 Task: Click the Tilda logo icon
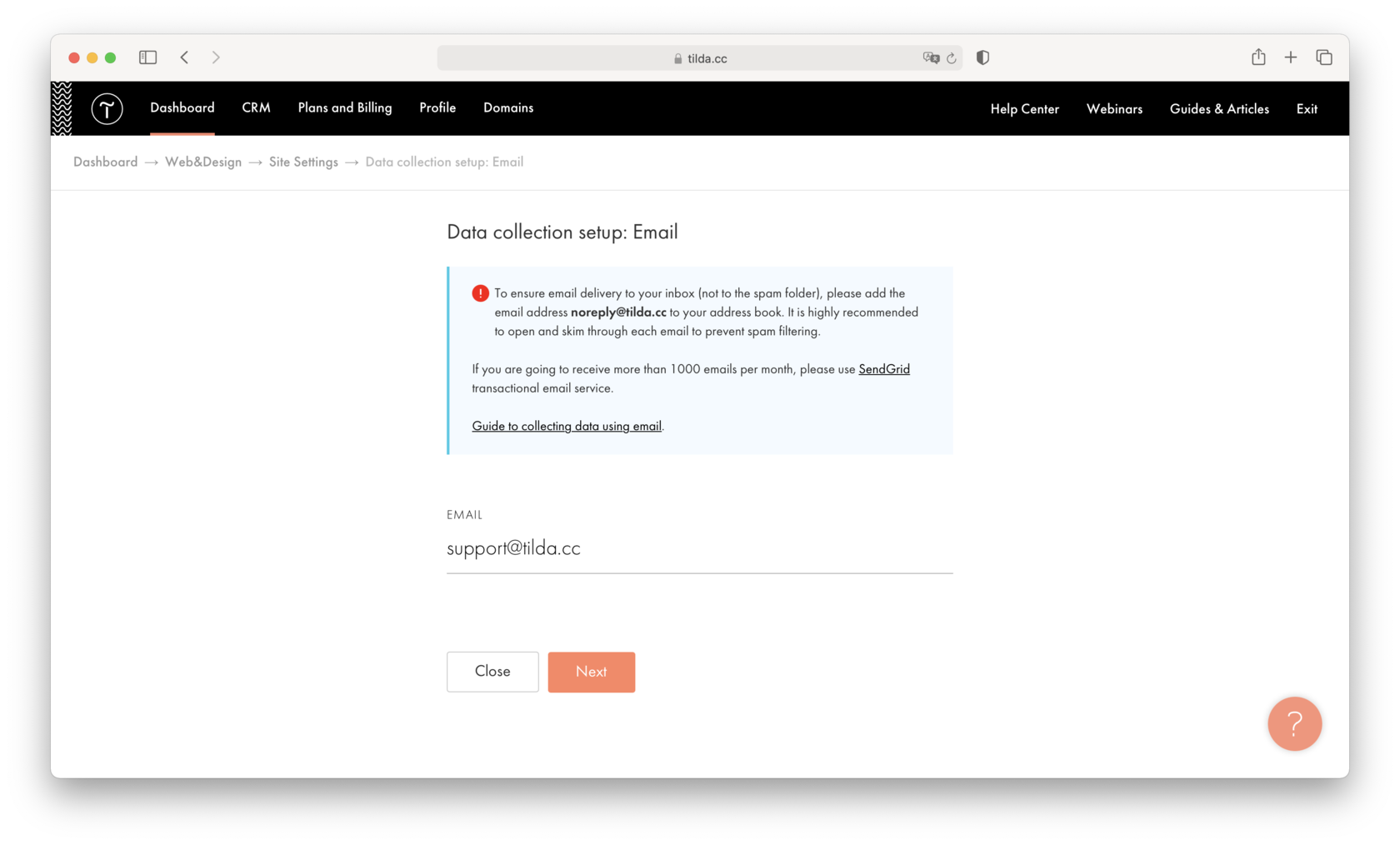click(x=107, y=108)
